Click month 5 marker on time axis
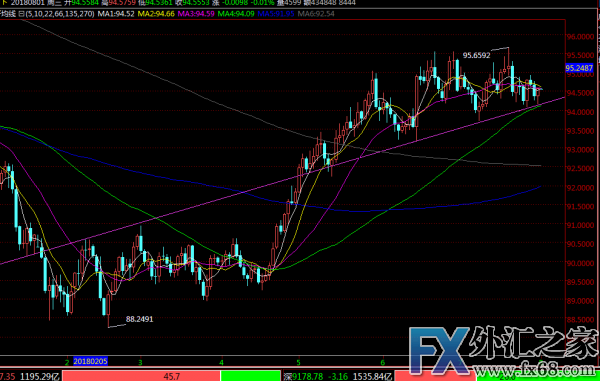 point(298,362)
